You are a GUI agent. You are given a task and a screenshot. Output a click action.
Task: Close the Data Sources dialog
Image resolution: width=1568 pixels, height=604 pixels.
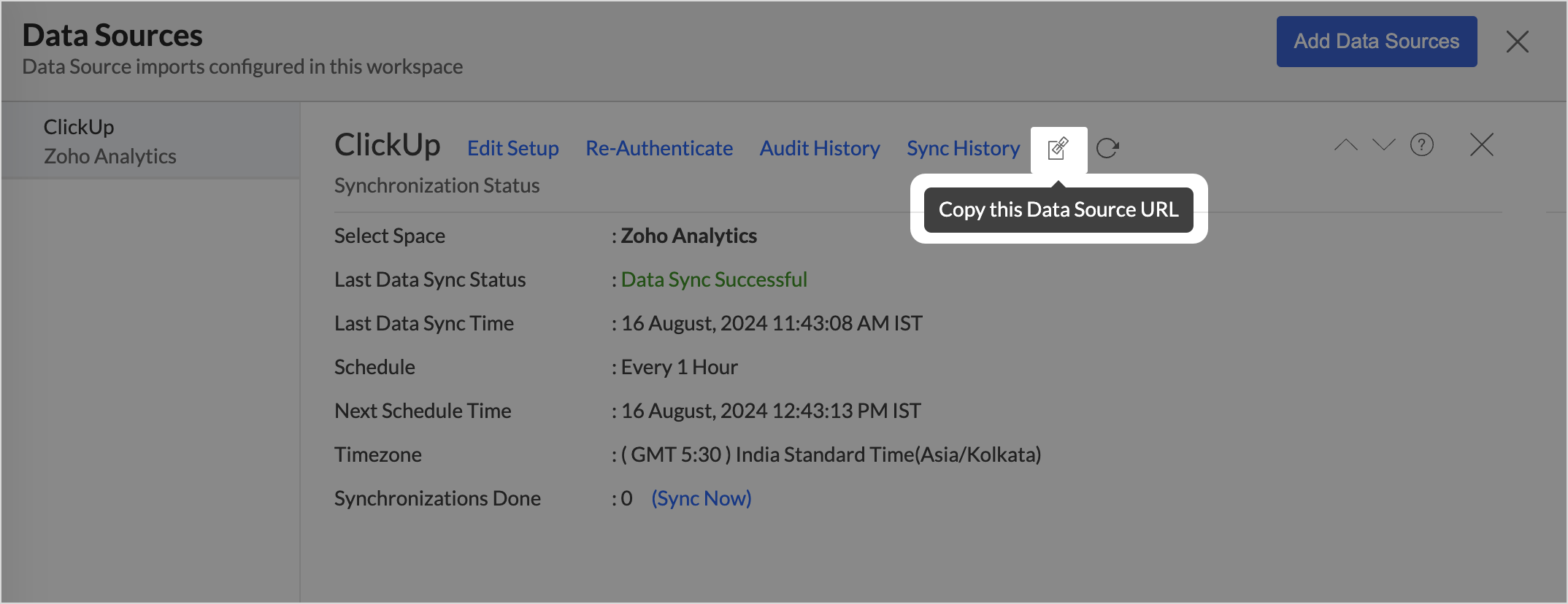1518,42
